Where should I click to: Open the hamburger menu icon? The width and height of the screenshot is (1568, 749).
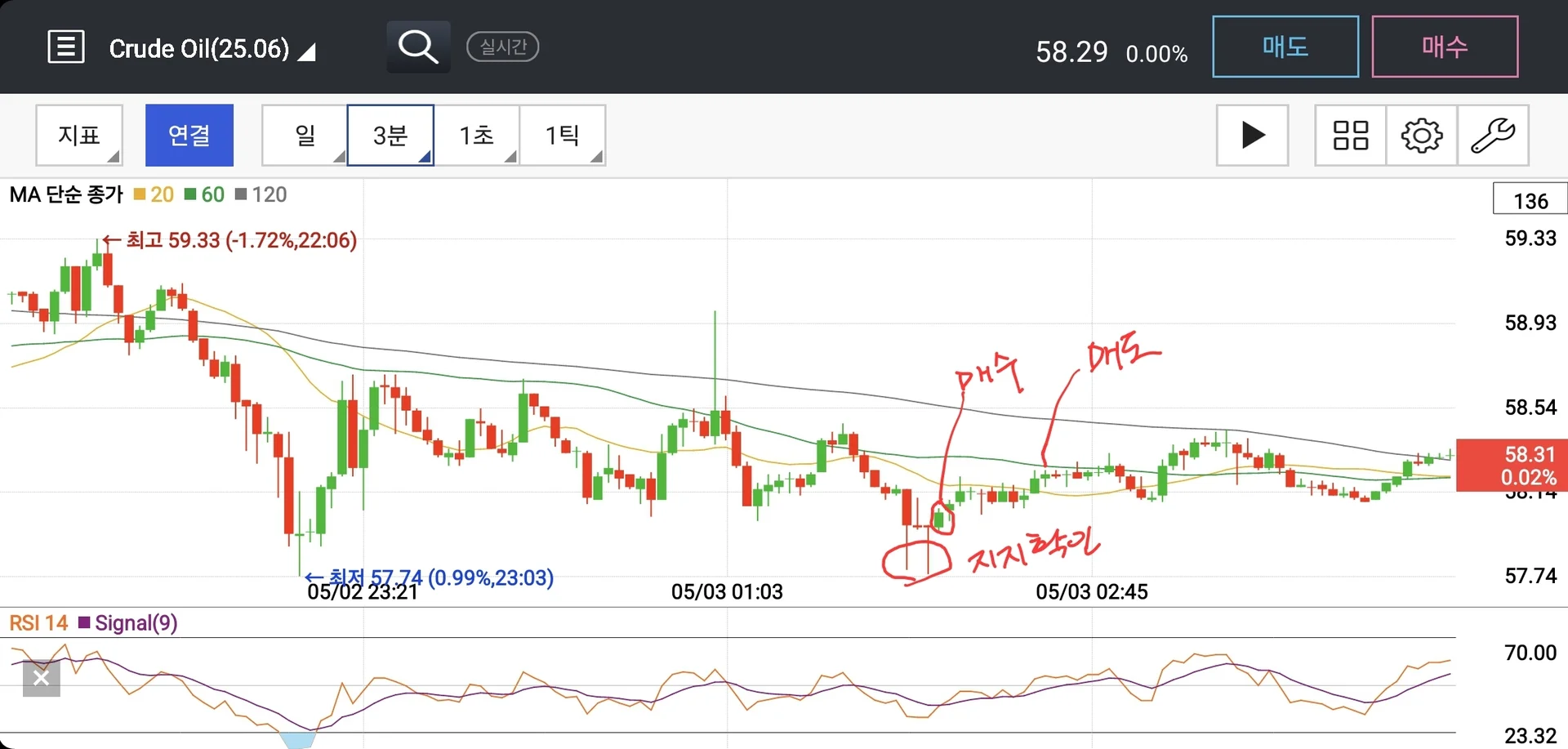tap(66, 47)
